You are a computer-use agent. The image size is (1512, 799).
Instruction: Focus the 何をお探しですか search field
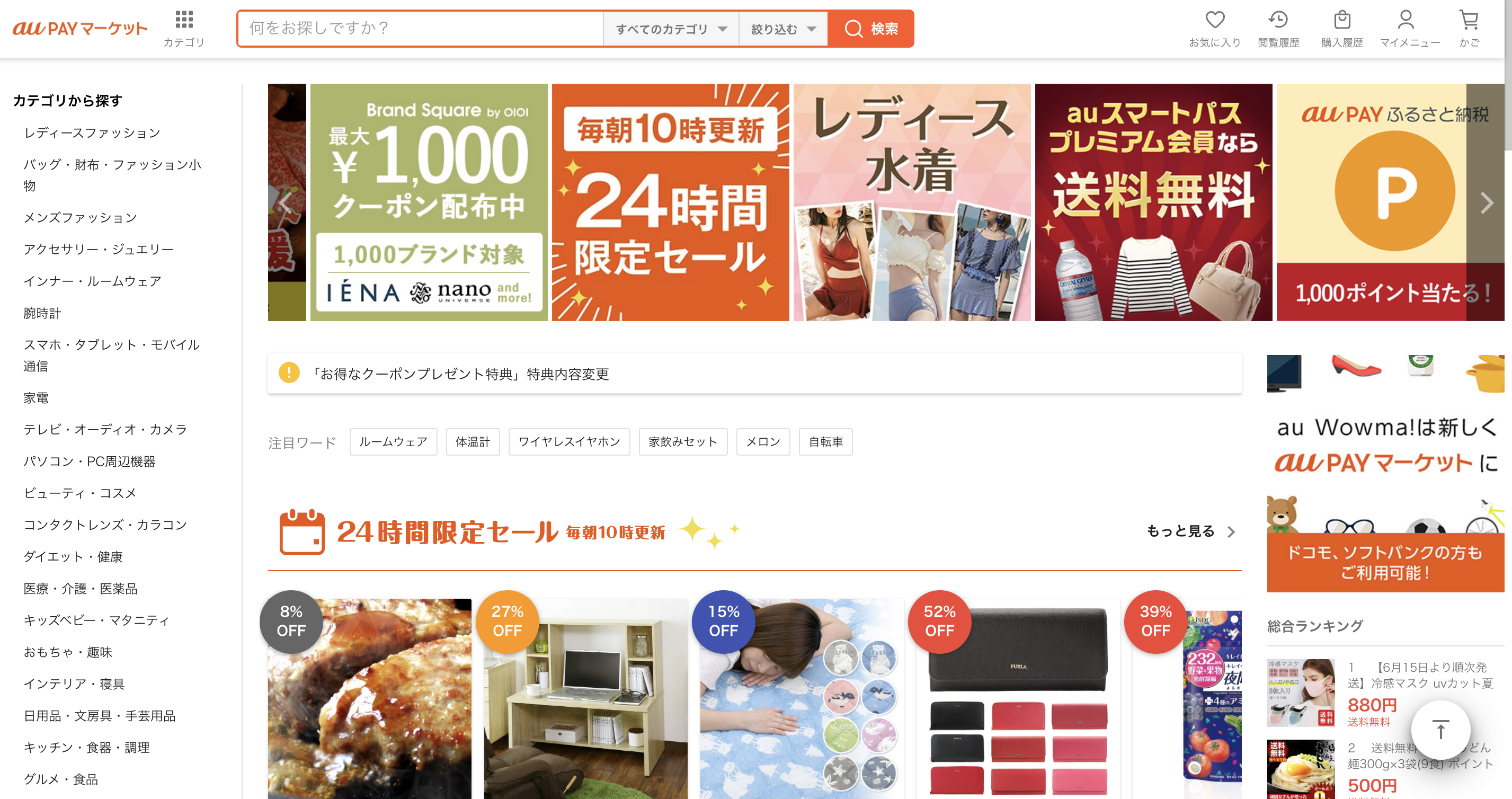pos(420,28)
